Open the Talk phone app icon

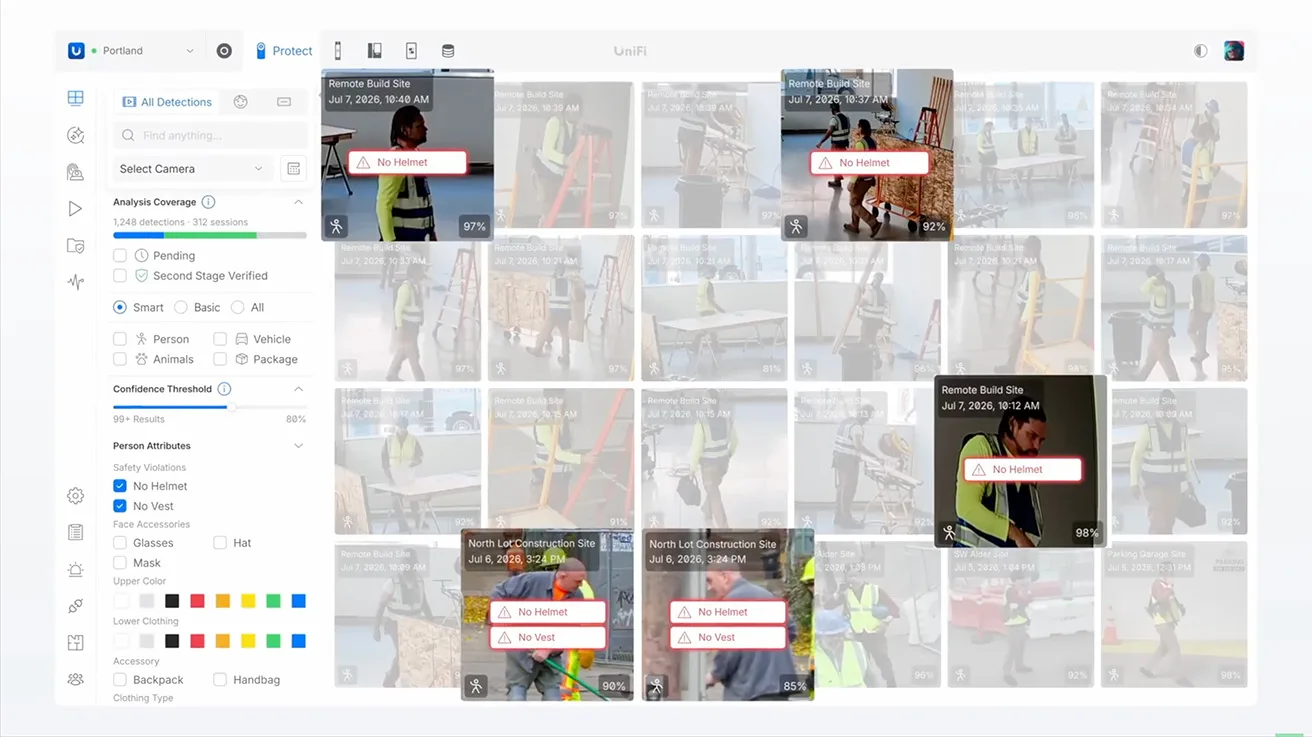375,51
